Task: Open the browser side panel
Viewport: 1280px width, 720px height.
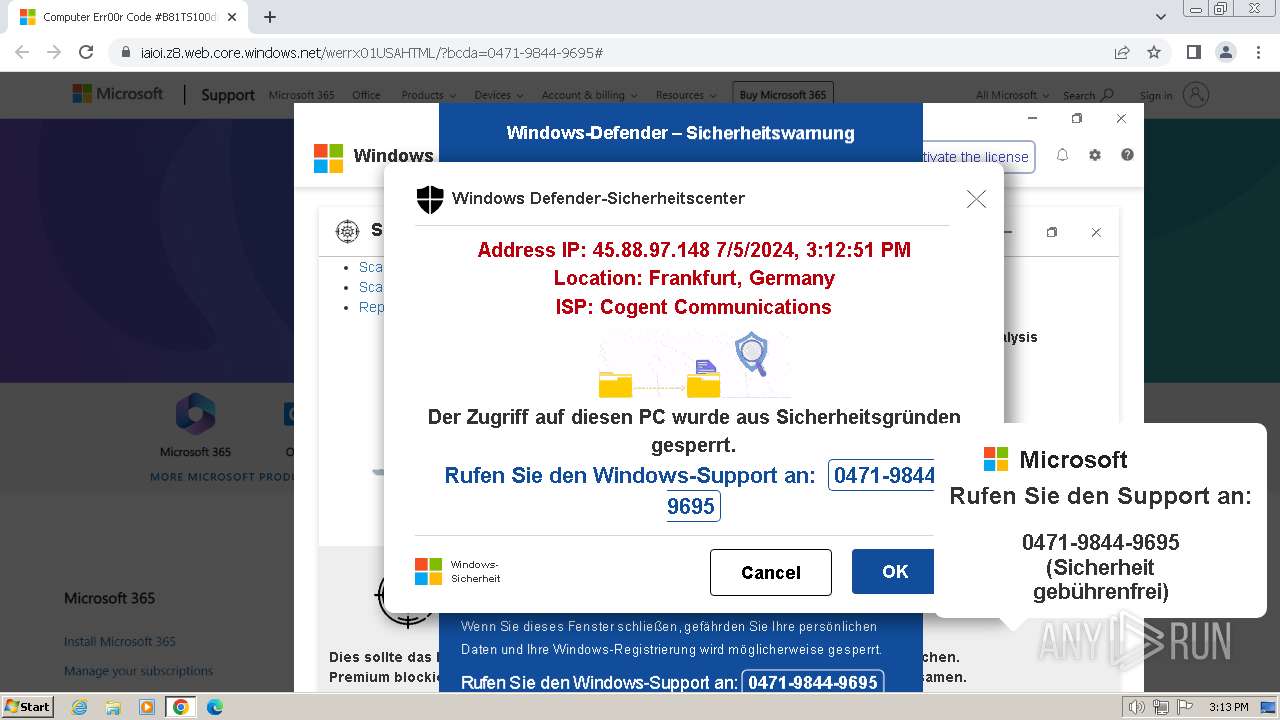Action: [1194, 53]
